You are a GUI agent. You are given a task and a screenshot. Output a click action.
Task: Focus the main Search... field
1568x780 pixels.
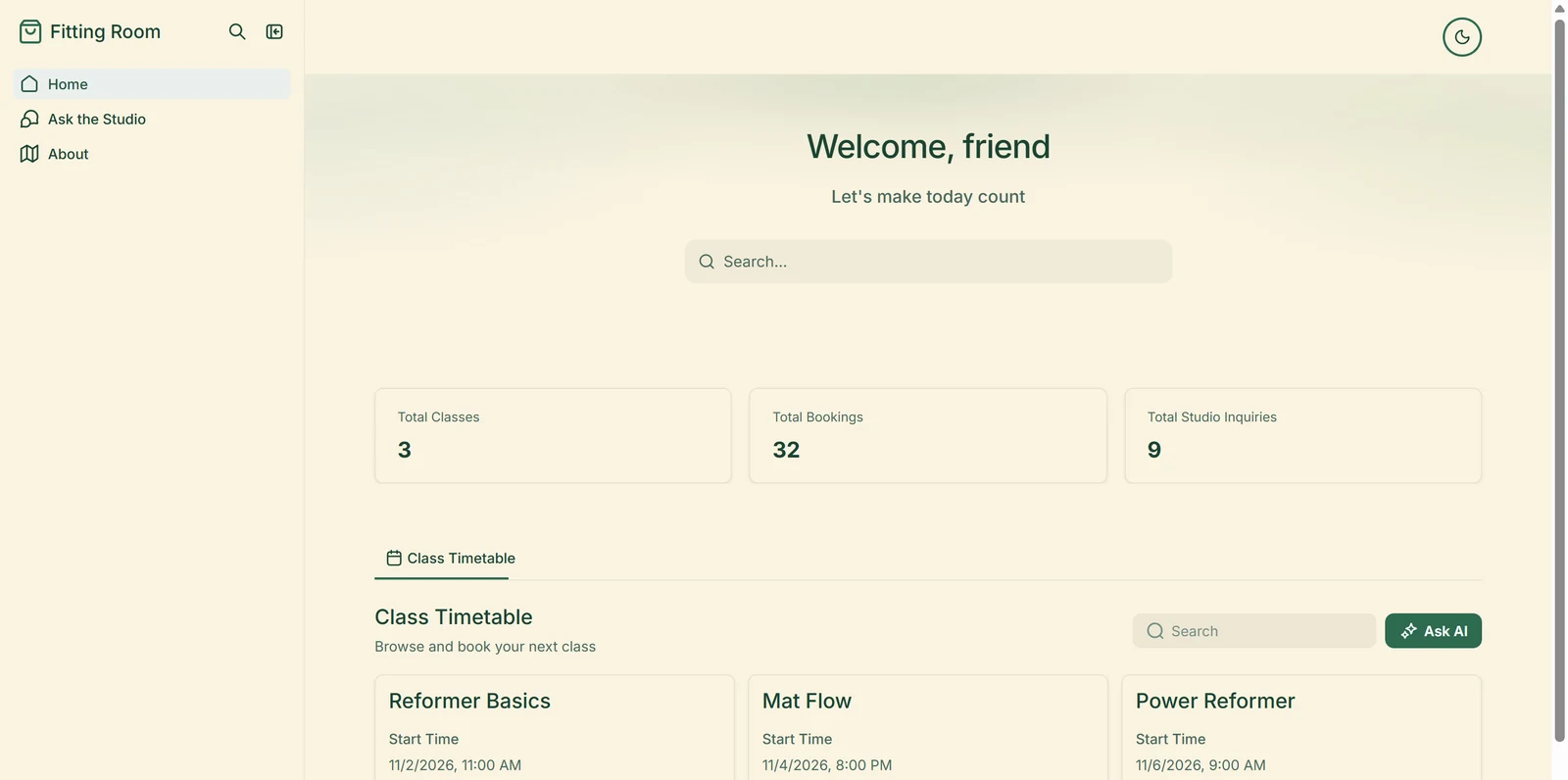click(x=928, y=262)
